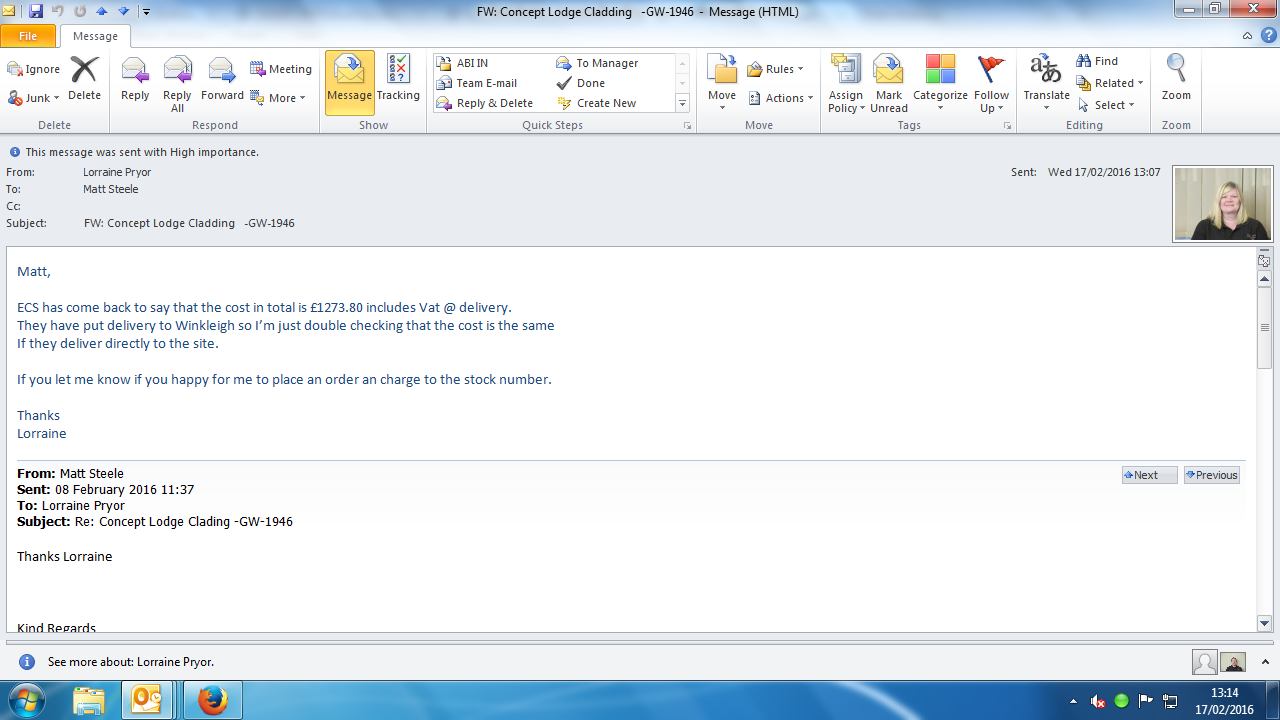The height and width of the screenshot is (720, 1280).
Task: Select the Message ribbon tab
Action: pyautogui.click(x=96, y=36)
